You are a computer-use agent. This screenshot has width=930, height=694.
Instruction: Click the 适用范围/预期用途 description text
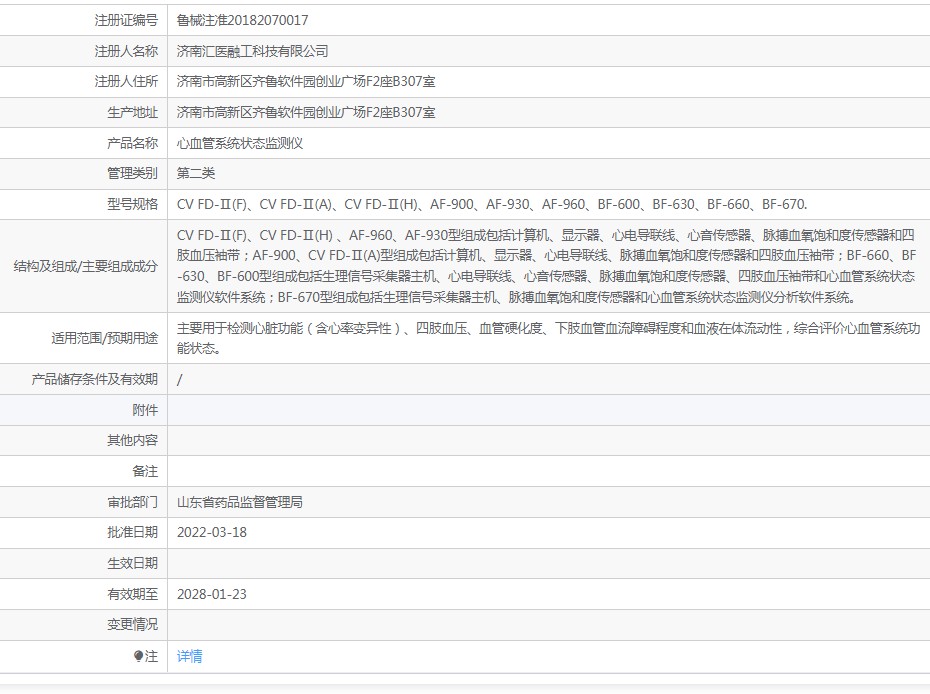point(549,338)
